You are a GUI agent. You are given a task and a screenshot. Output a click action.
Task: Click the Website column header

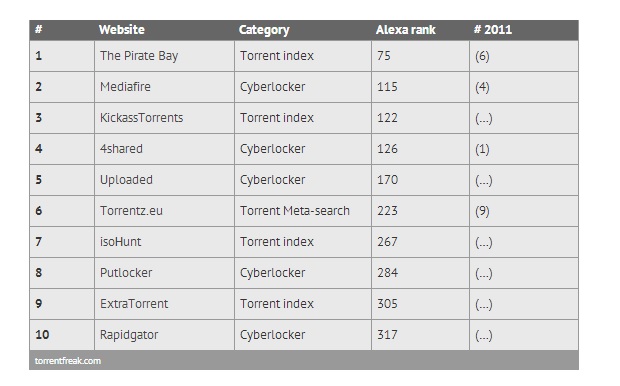click(x=122, y=30)
